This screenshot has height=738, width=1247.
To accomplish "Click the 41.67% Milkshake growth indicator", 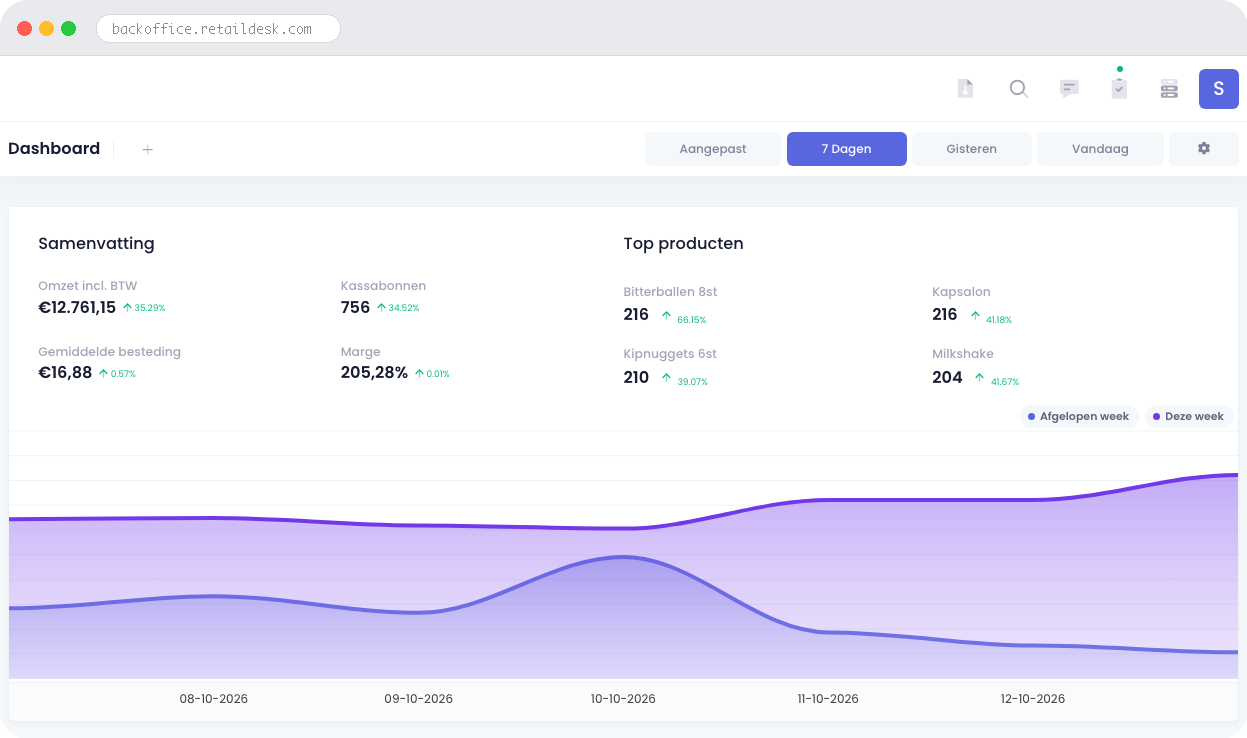I will point(995,381).
